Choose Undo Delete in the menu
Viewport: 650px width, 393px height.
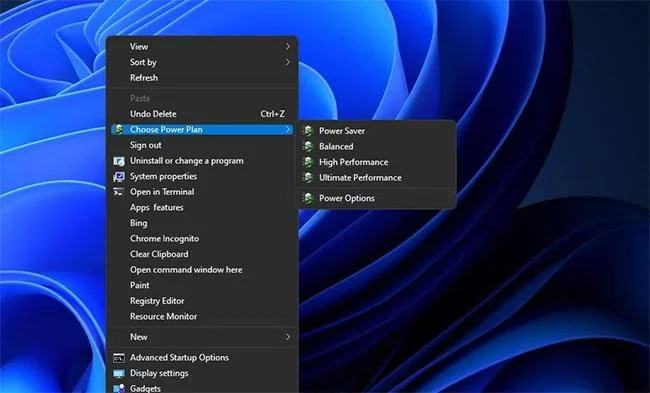tap(202, 114)
